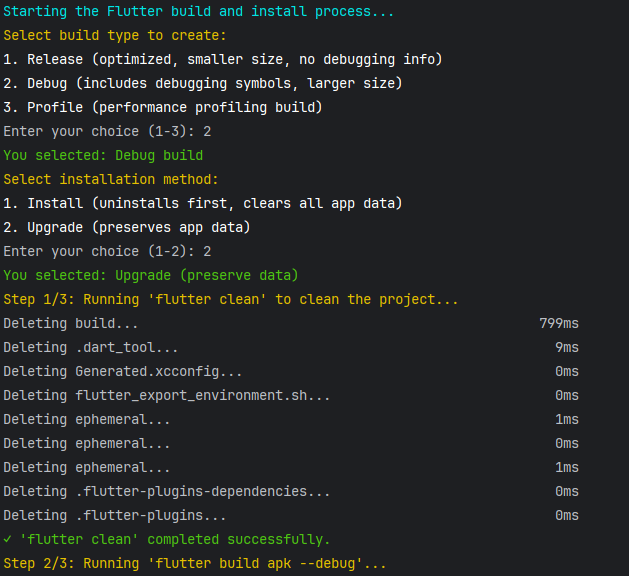
Task: Click the 'You selected: Debug build' message
Action: pyautogui.click(x=103, y=156)
